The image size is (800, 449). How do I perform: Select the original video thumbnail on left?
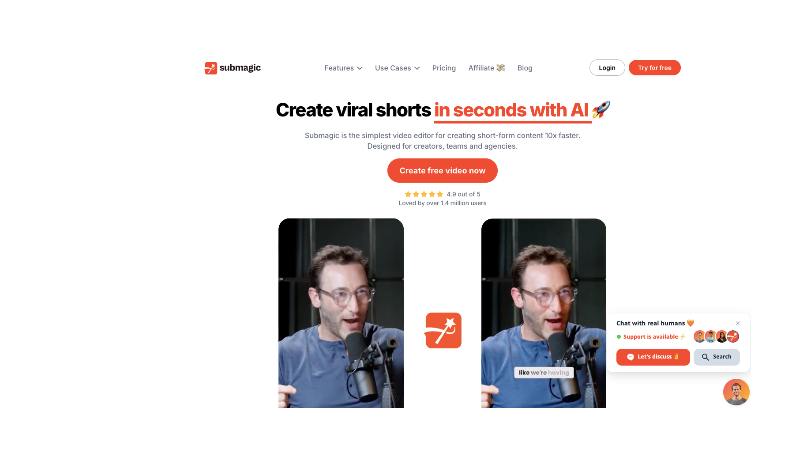coord(341,313)
